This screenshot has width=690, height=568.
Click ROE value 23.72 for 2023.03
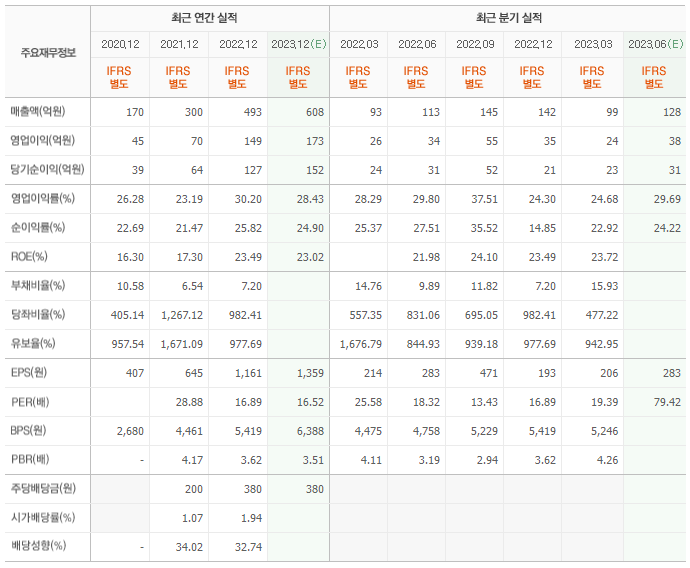coord(605,257)
